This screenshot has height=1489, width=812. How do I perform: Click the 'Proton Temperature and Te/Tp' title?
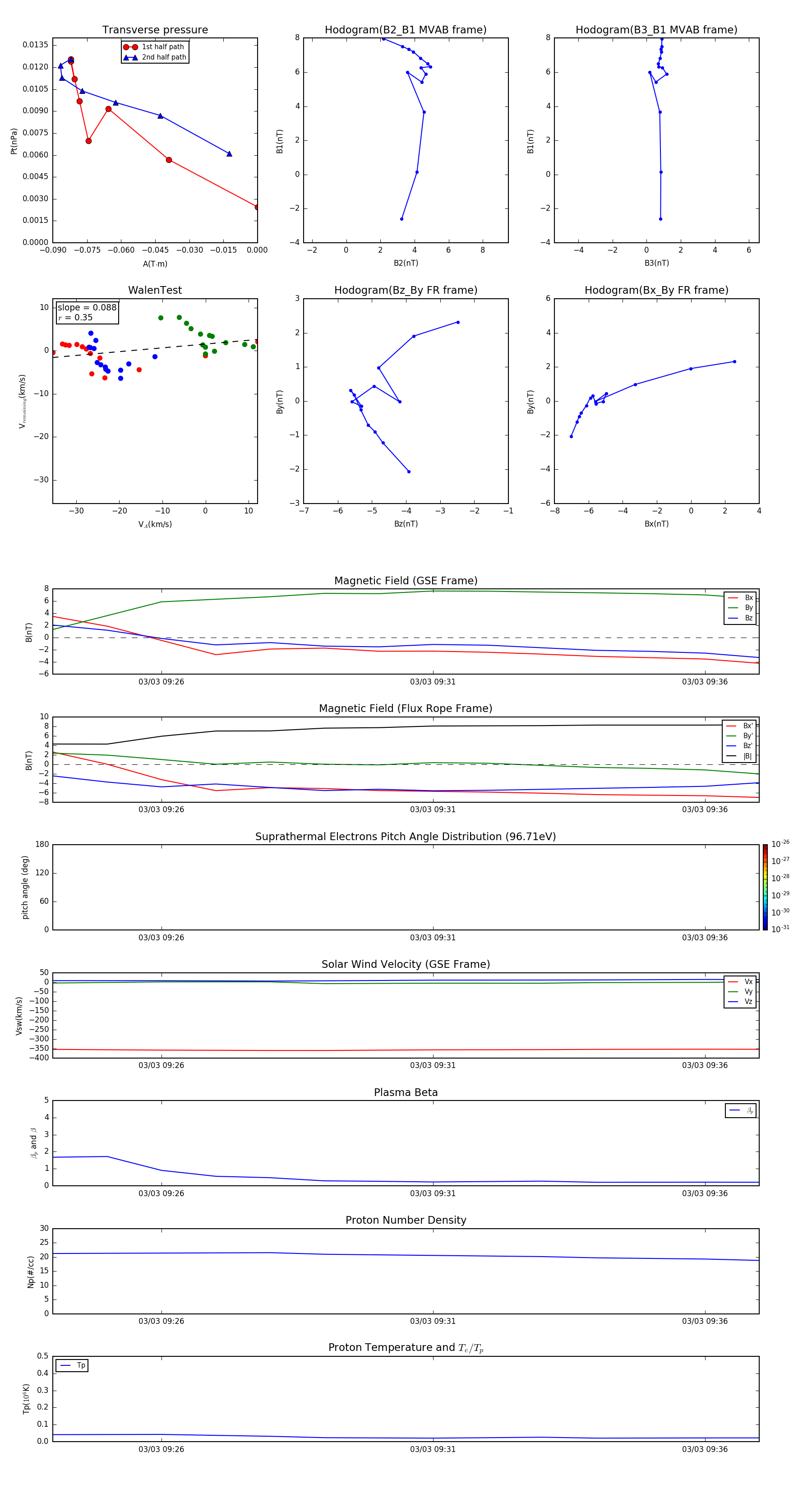click(406, 1348)
